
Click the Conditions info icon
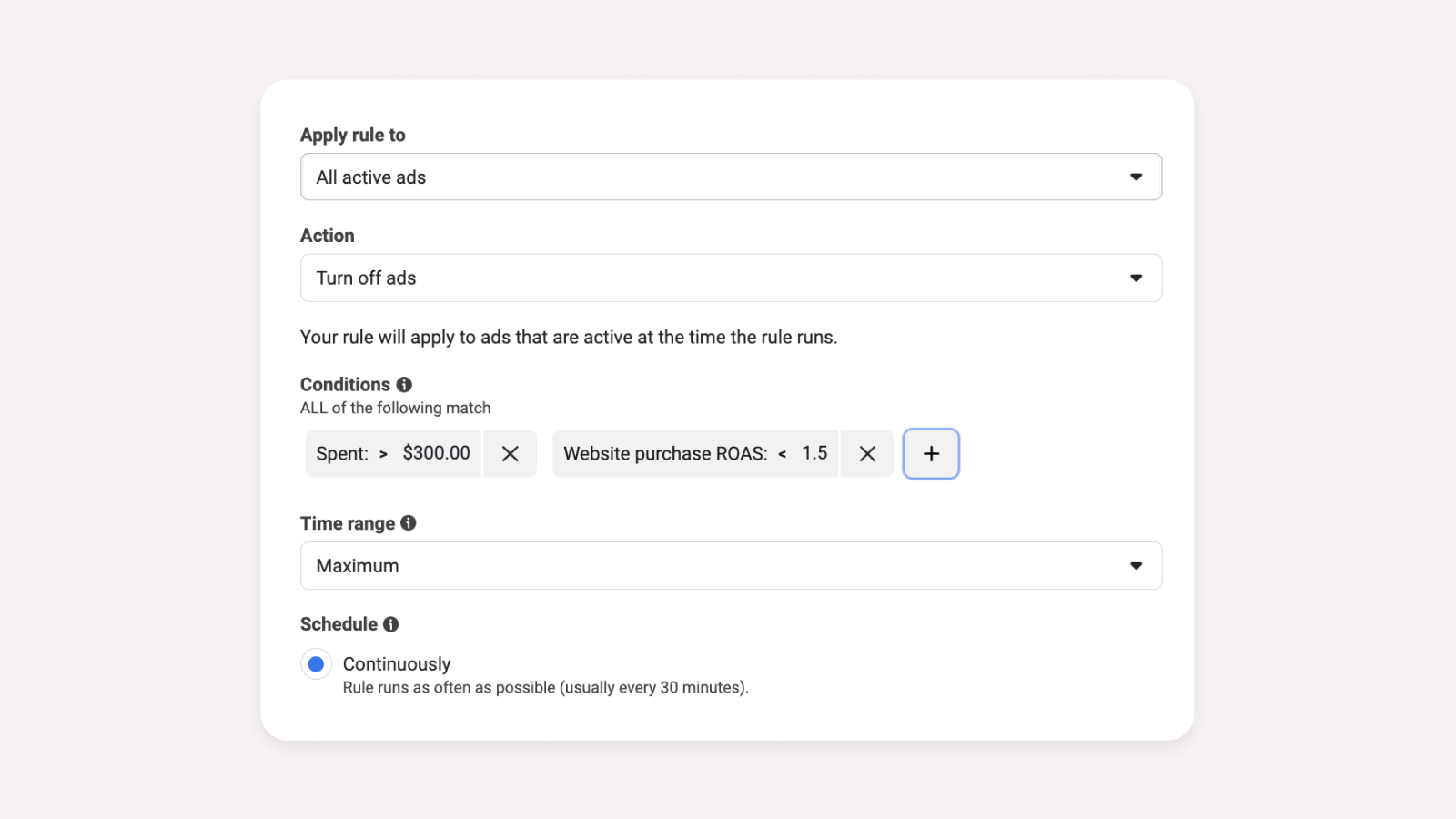point(404,385)
